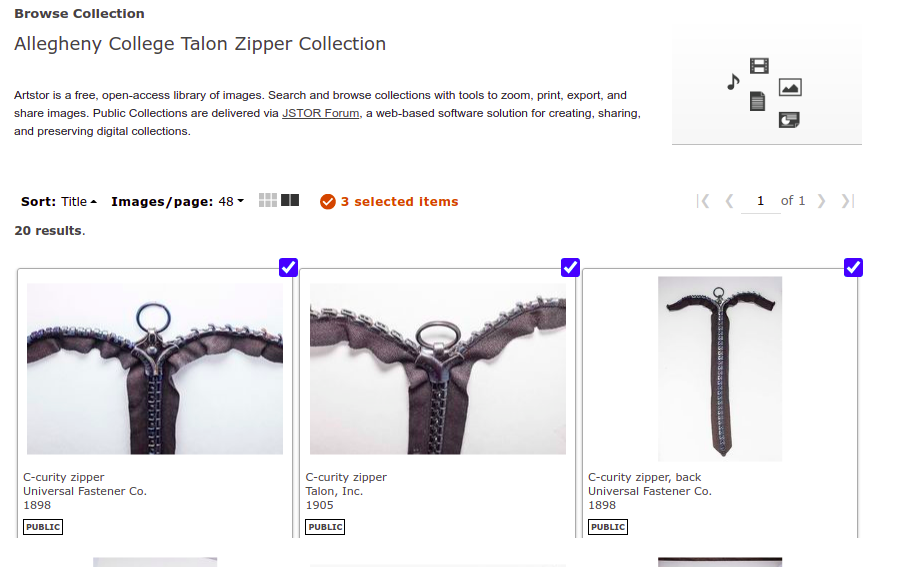Screen dimensions: 897x567
Task: Go to first page of results
Action: pos(704,201)
